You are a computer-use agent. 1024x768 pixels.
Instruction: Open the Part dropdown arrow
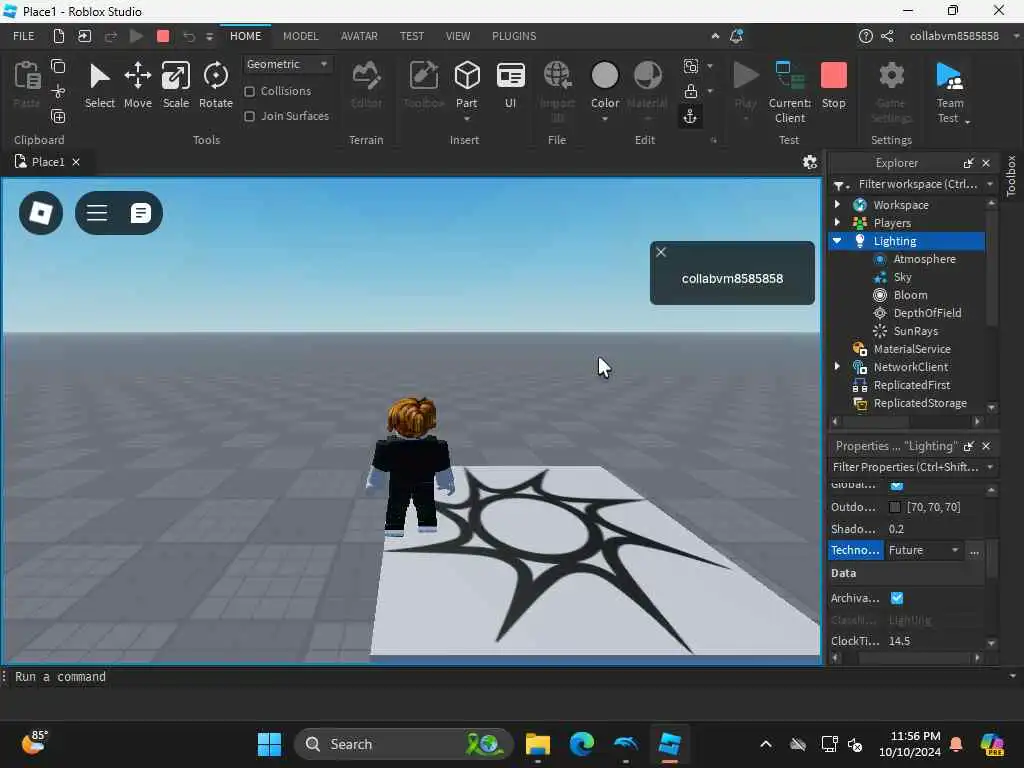pyautogui.click(x=466, y=120)
